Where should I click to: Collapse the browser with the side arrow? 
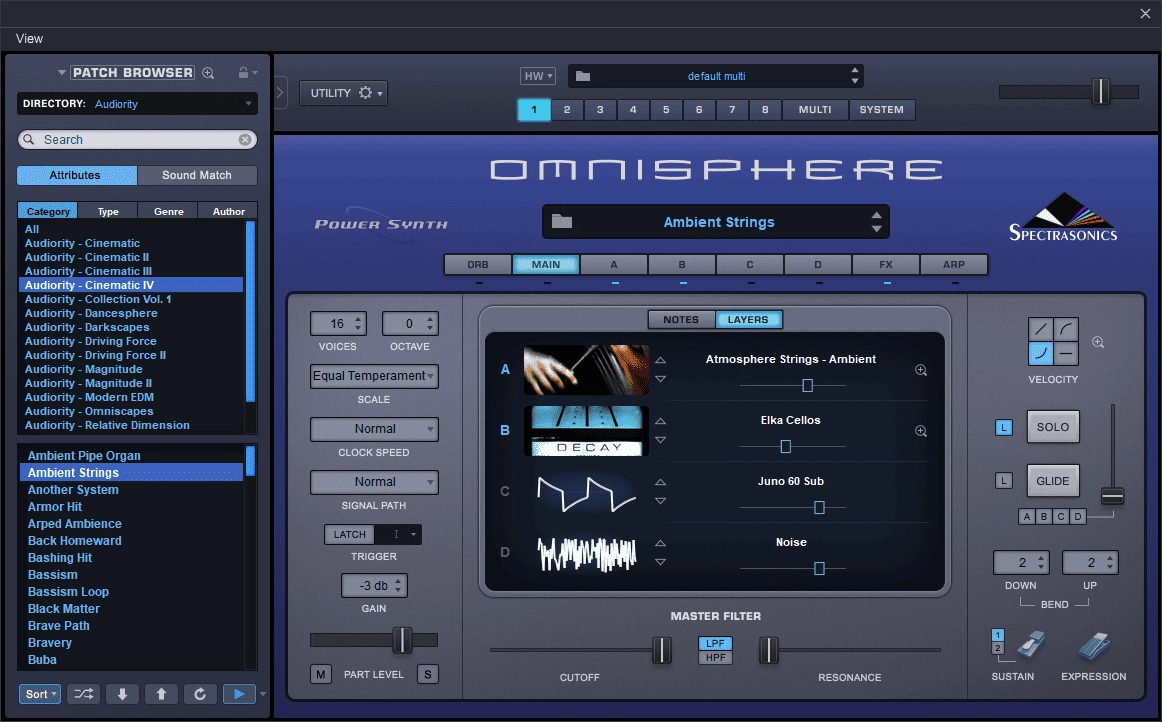pos(280,93)
